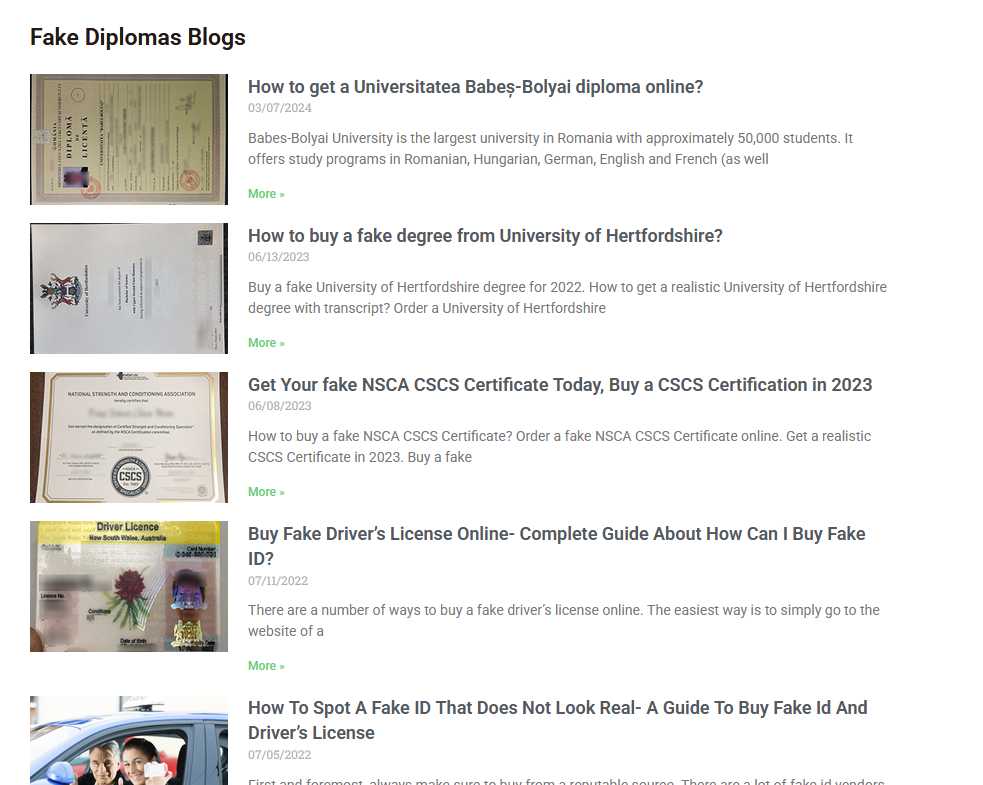Image resolution: width=983 pixels, height=785 pixels.
Task: Click the 07/11/2022 post date
Action: [278, 581]
